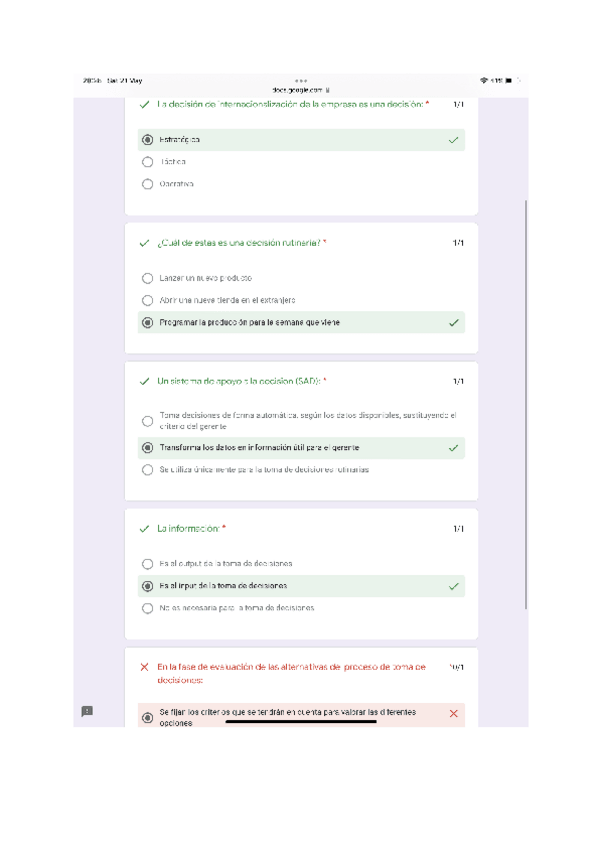Tap the lock icon beside docs.google.com
Screen dimensions: 600x848
328,90
